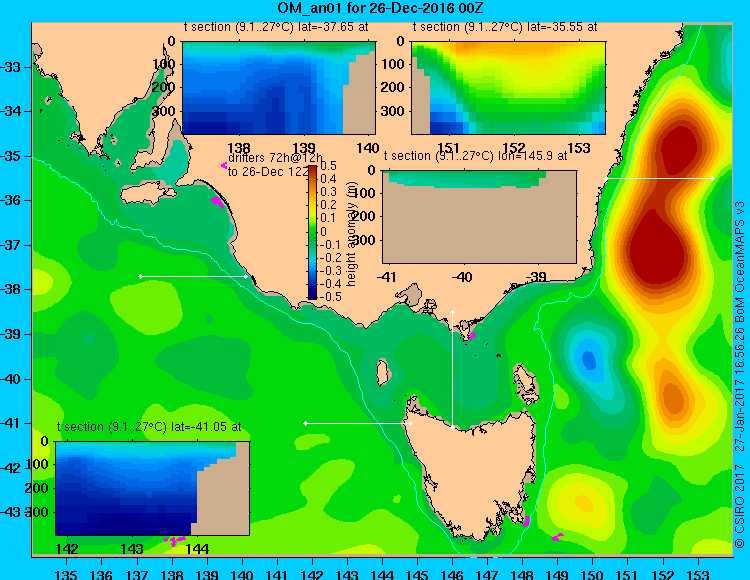Pick the dark red top of the height anomaly colorbar
The image size is (750, 580).
coord(312,169)
